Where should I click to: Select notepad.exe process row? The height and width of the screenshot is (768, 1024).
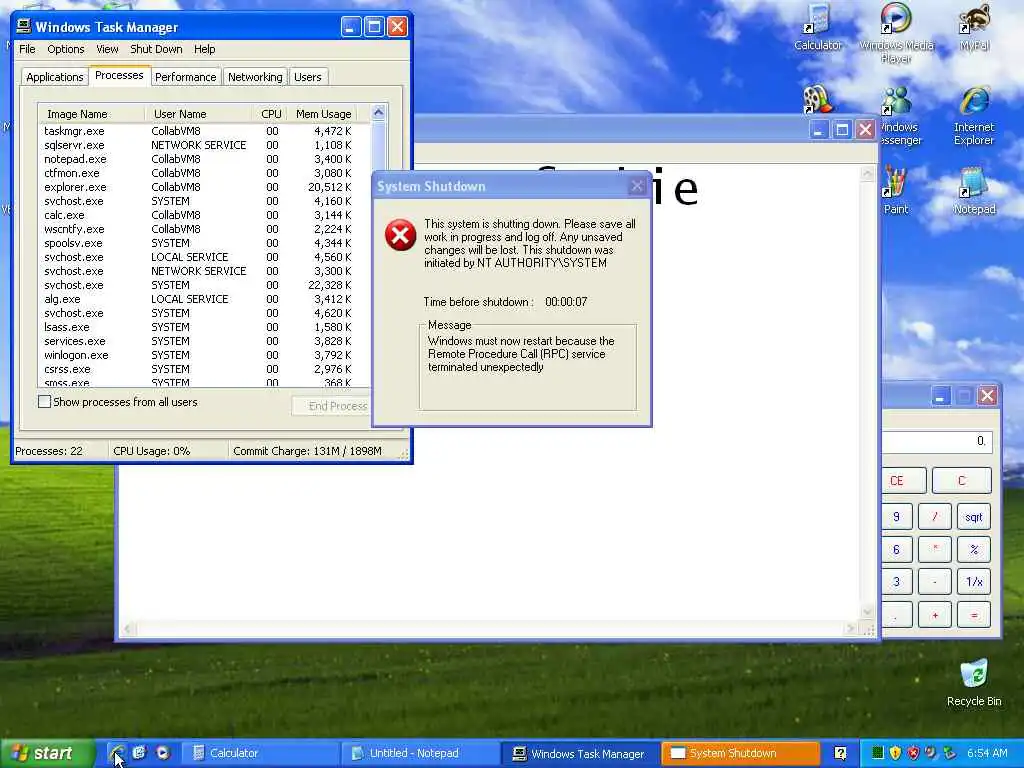click(x=204, y=159)
